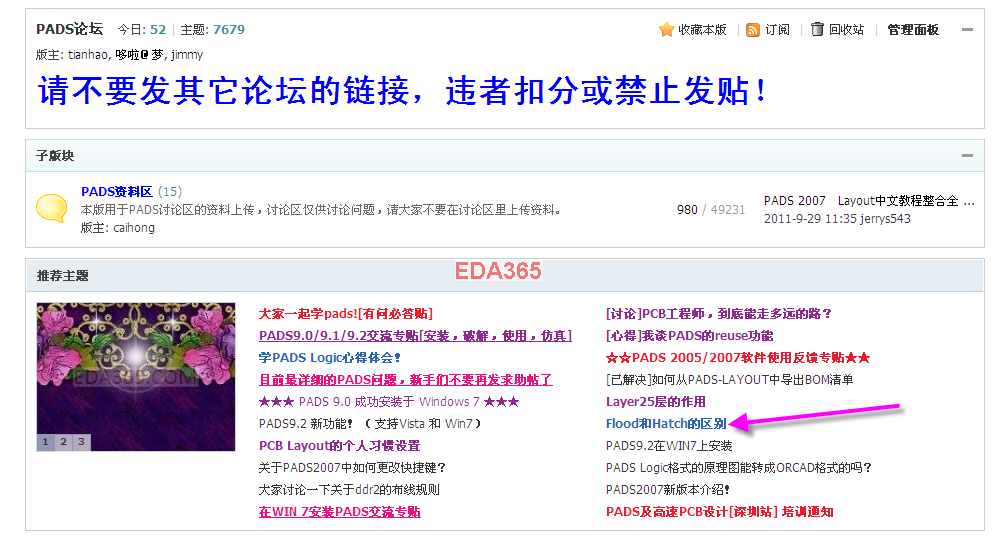This screenshot has height=541, width=998.
Task: Open 管理面板 admin panel
Action: pyautogui.click(x=913, y=30)
